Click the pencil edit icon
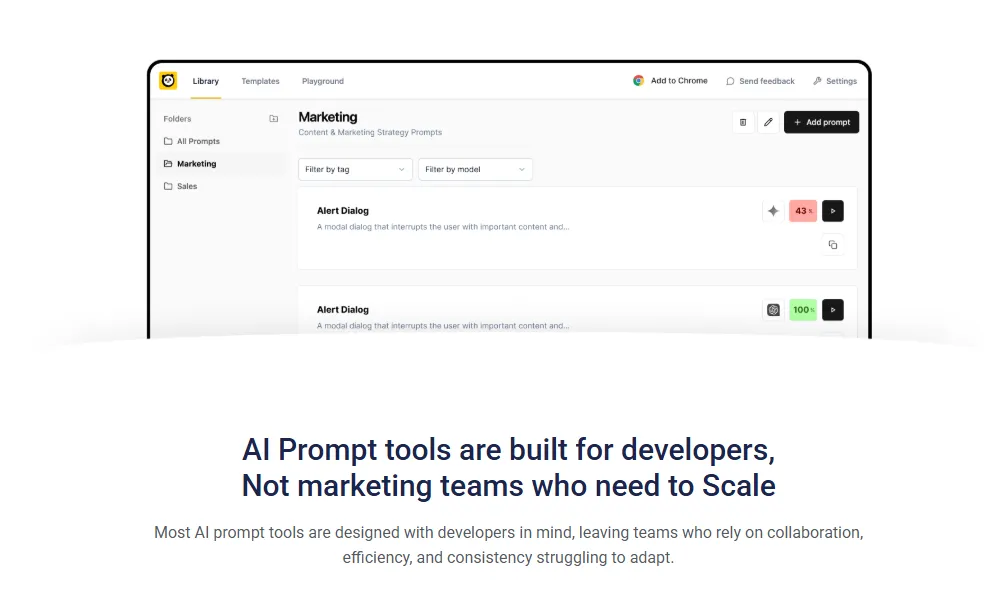Viewport: 987px width, 593px height. tap(768, 122)
